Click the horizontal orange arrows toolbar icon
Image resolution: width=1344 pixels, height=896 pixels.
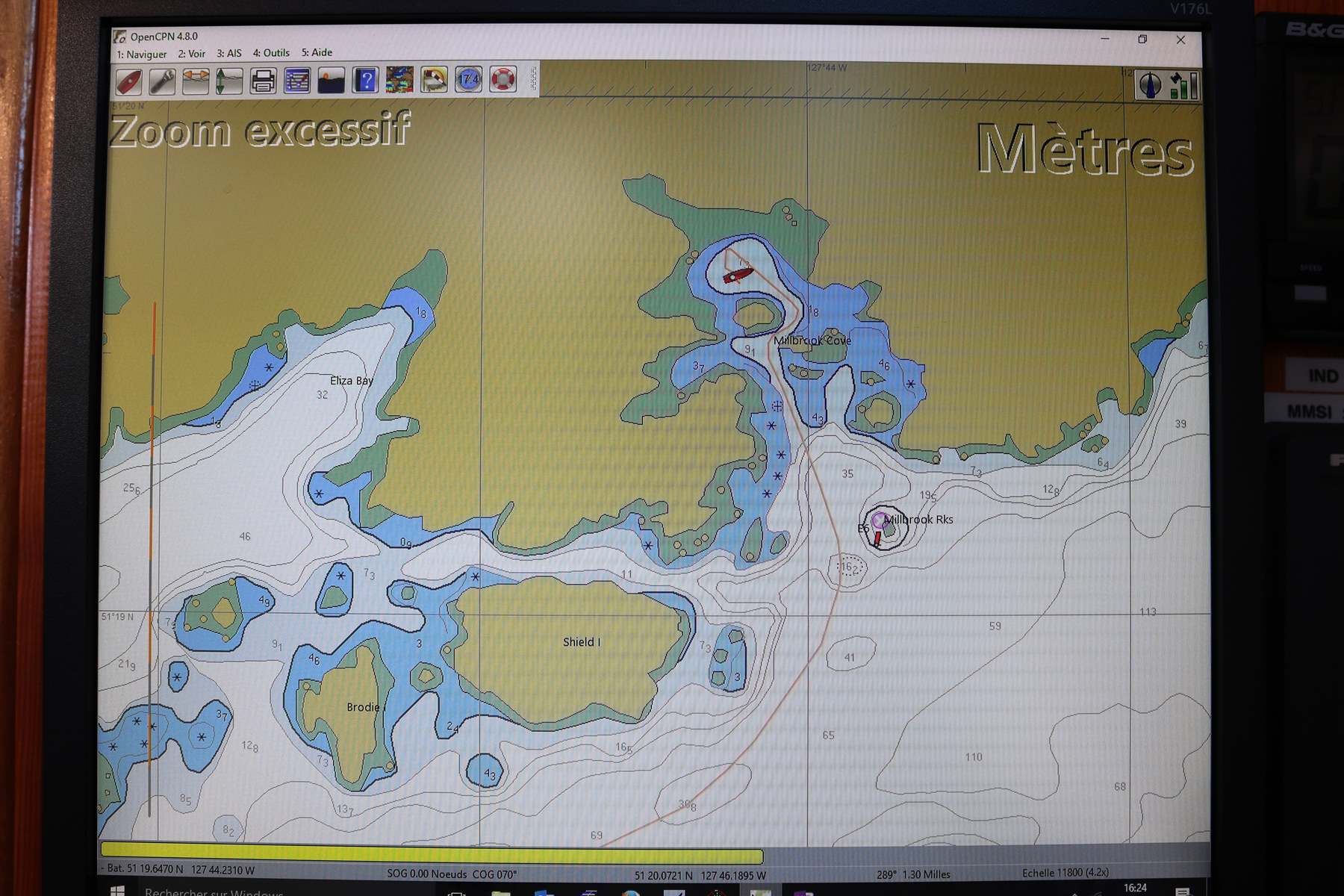pos(196,81)
